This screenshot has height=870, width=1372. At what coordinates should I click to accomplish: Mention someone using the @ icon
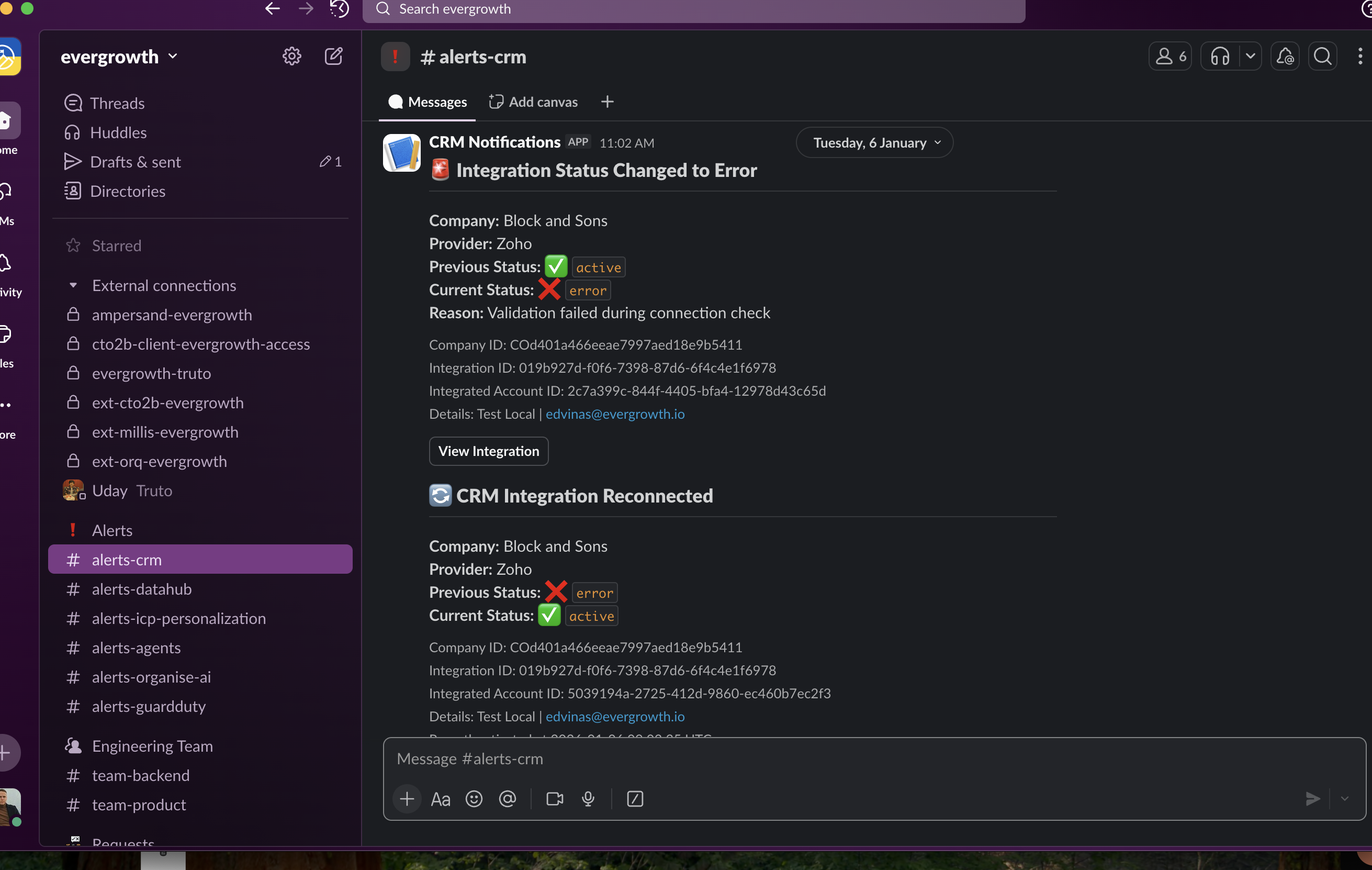coord(508,799)
